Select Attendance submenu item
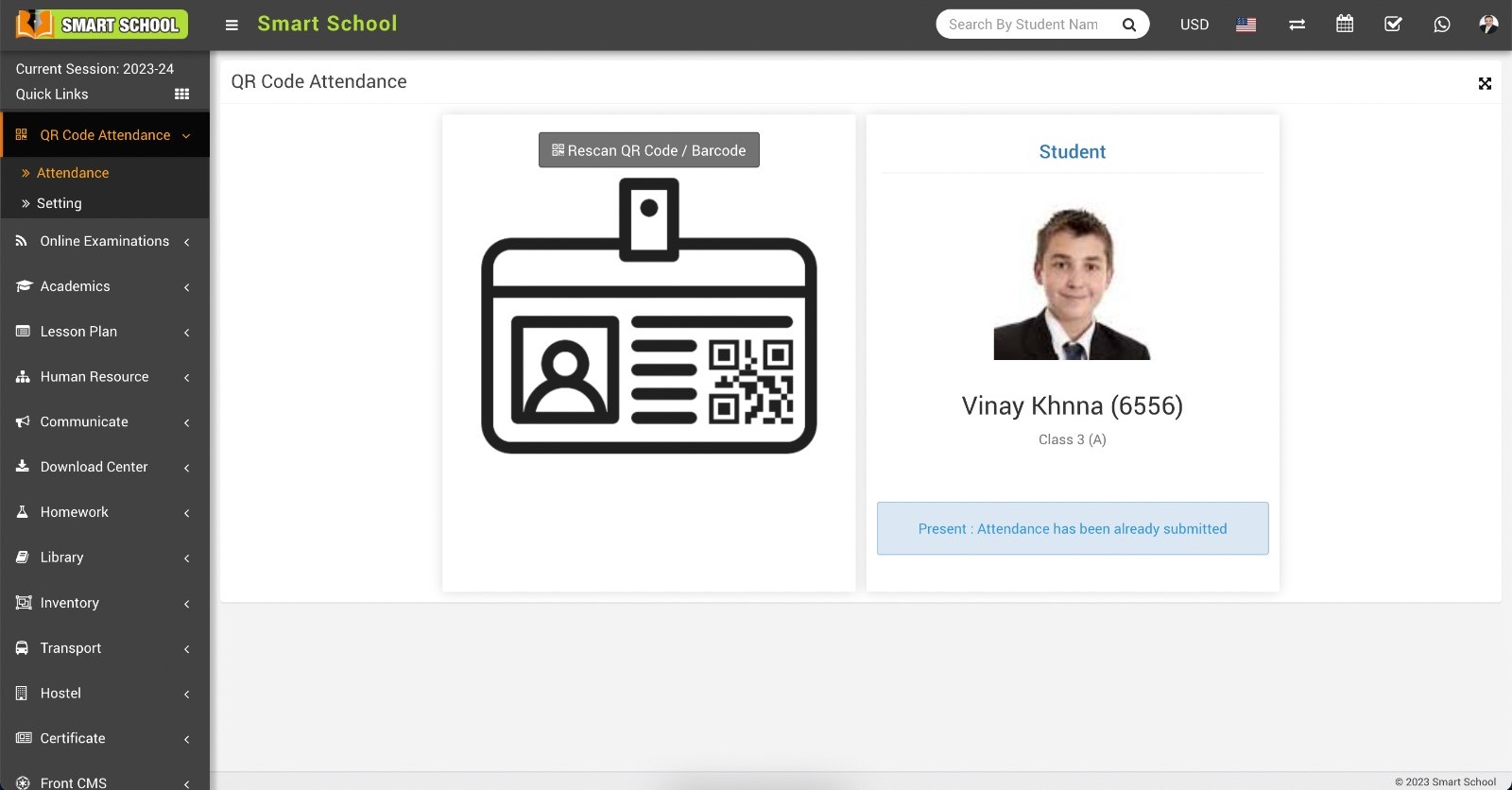Viewport: 1512px width, 790px height. pos(73,173)
